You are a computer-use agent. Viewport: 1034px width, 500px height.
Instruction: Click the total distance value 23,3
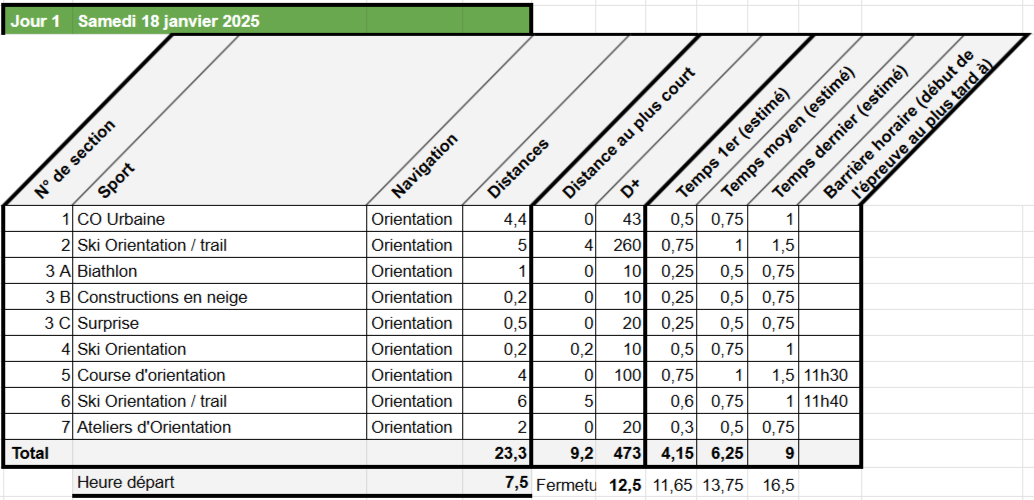(x=507, y=453)
